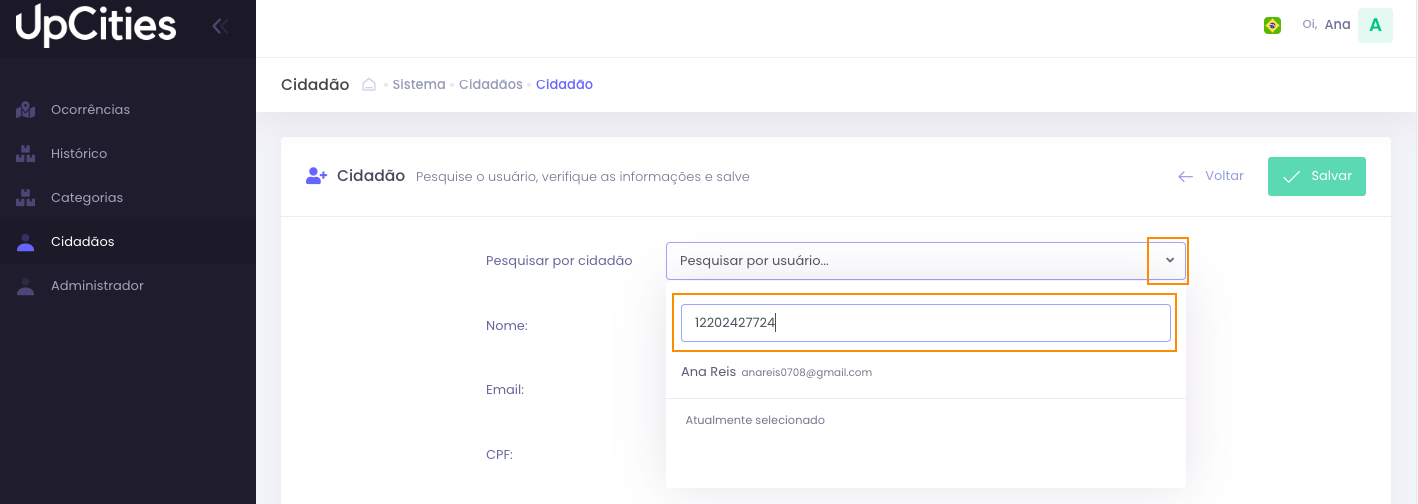The height and width of the screenshot is (504, 1418).
Task: Click Sistema in the breadcrumb
Action: click(419, 85)
